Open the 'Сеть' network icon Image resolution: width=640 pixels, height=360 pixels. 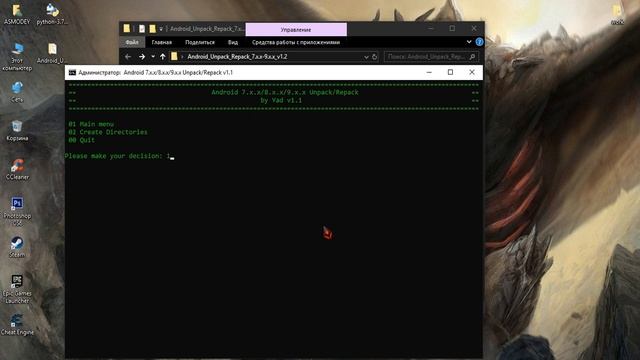[x=17, y=91]
